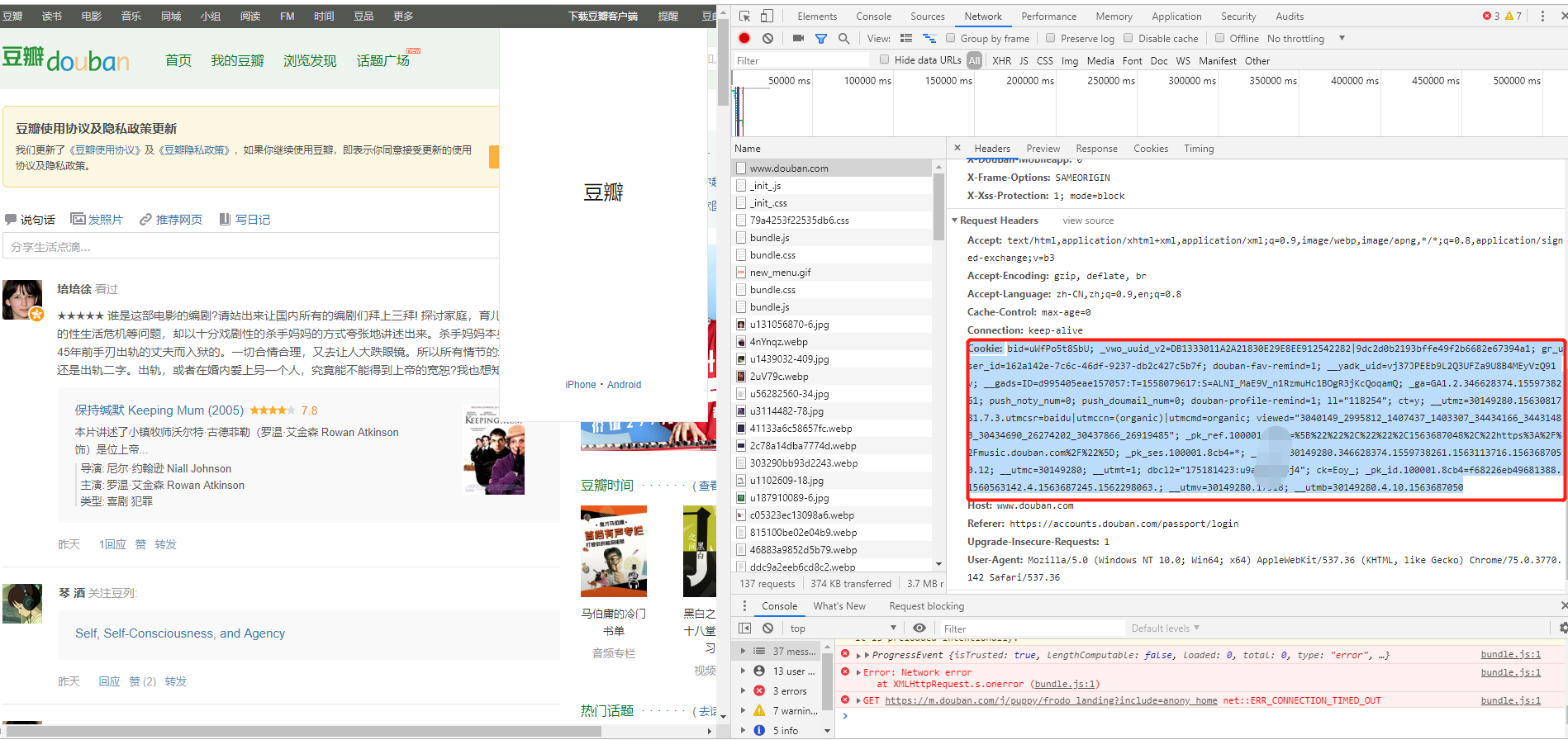Select the www.douban.com request row

pos(832,168)
